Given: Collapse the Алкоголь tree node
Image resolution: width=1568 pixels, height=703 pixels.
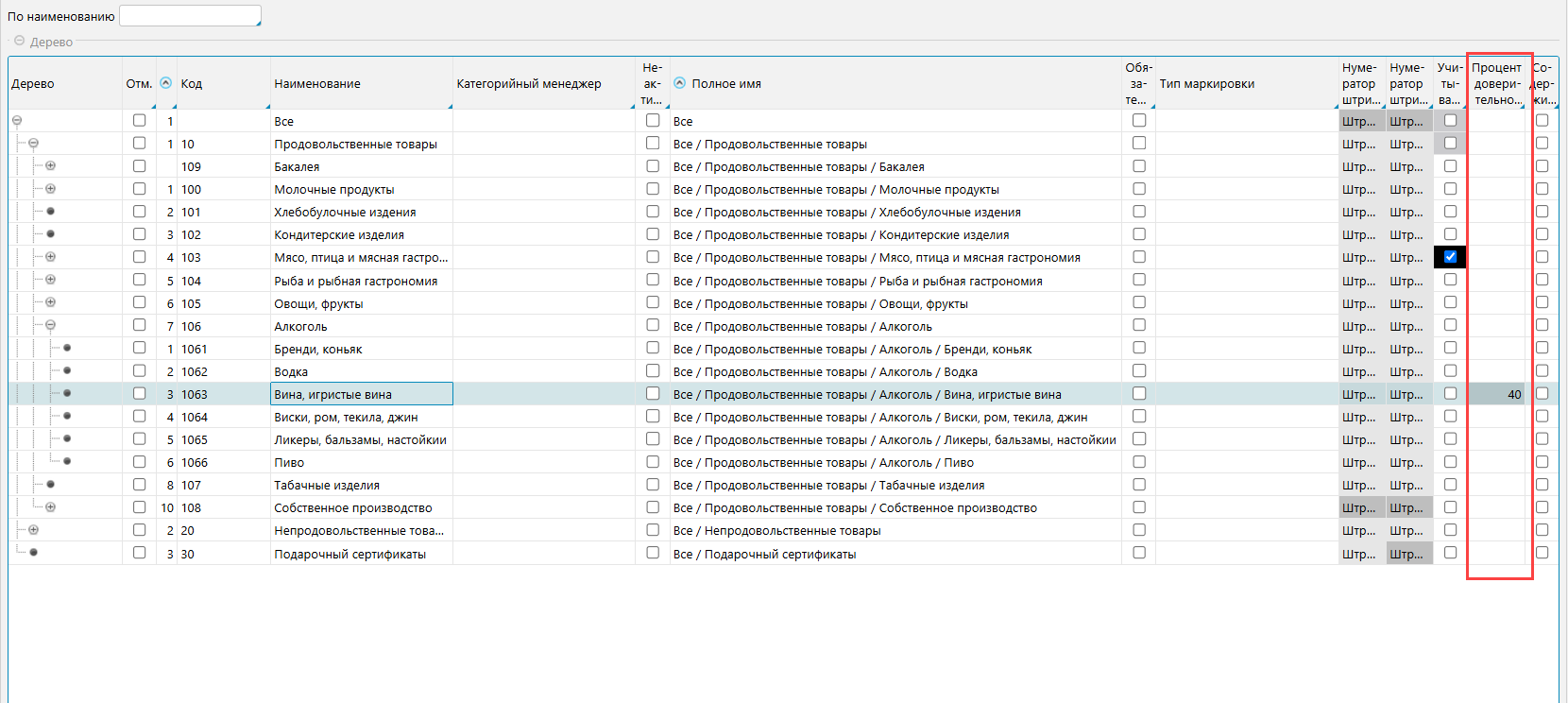Looking at the screenshot, I should point(50,325).
